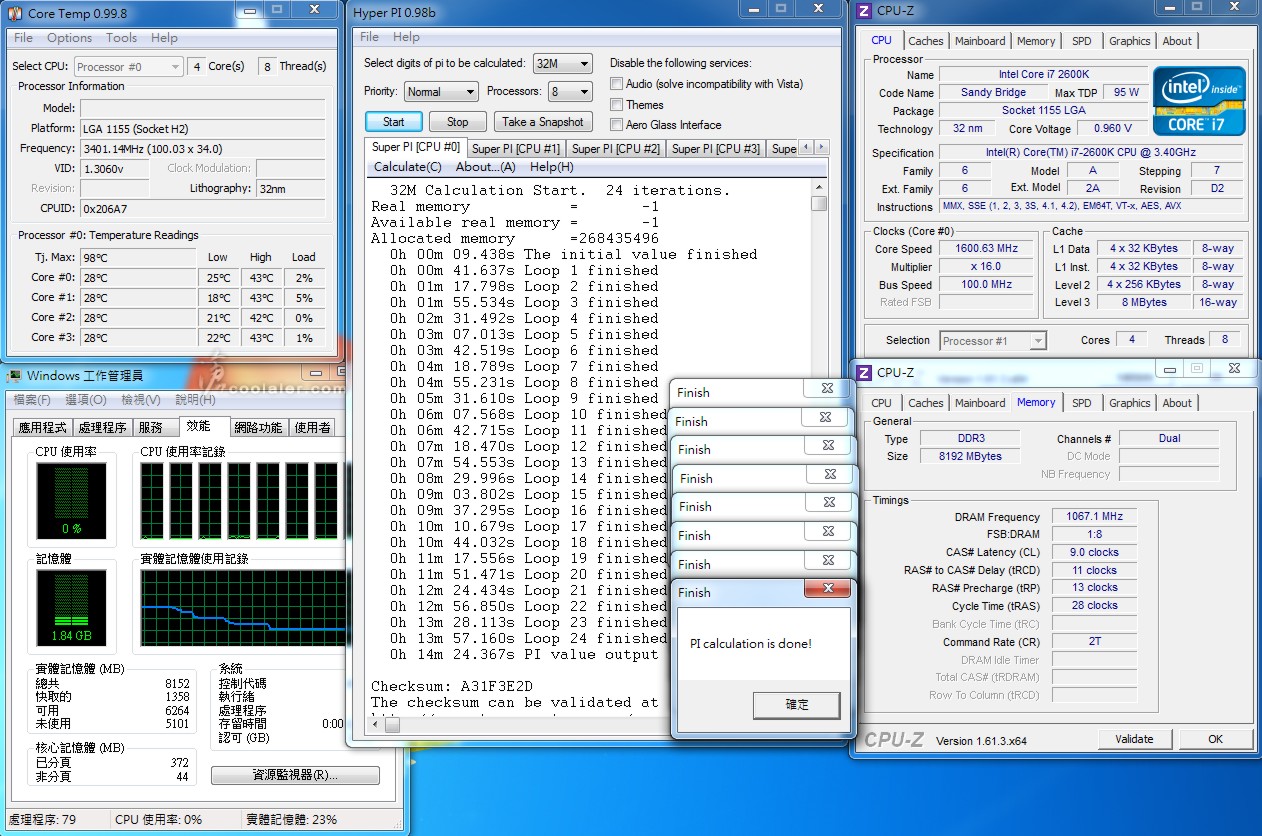Image resolution: width=1262 pixels, height=836 pixels.
Task: Open the Tools menu in Core Temp
Action: coord(121,38)
